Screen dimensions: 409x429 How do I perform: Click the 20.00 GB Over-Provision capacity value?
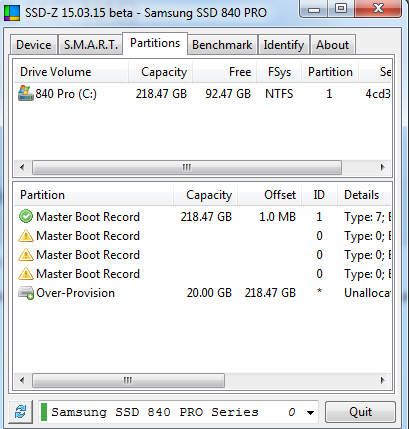tap(209, 293)
